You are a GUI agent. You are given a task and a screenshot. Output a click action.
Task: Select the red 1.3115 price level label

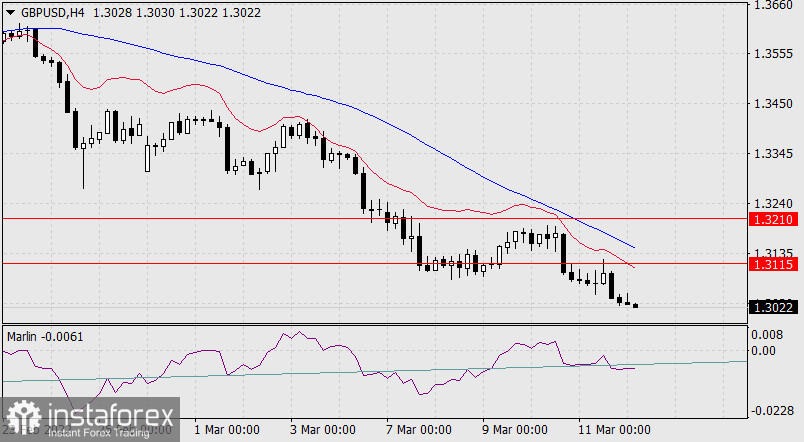[x=775, y=264]
